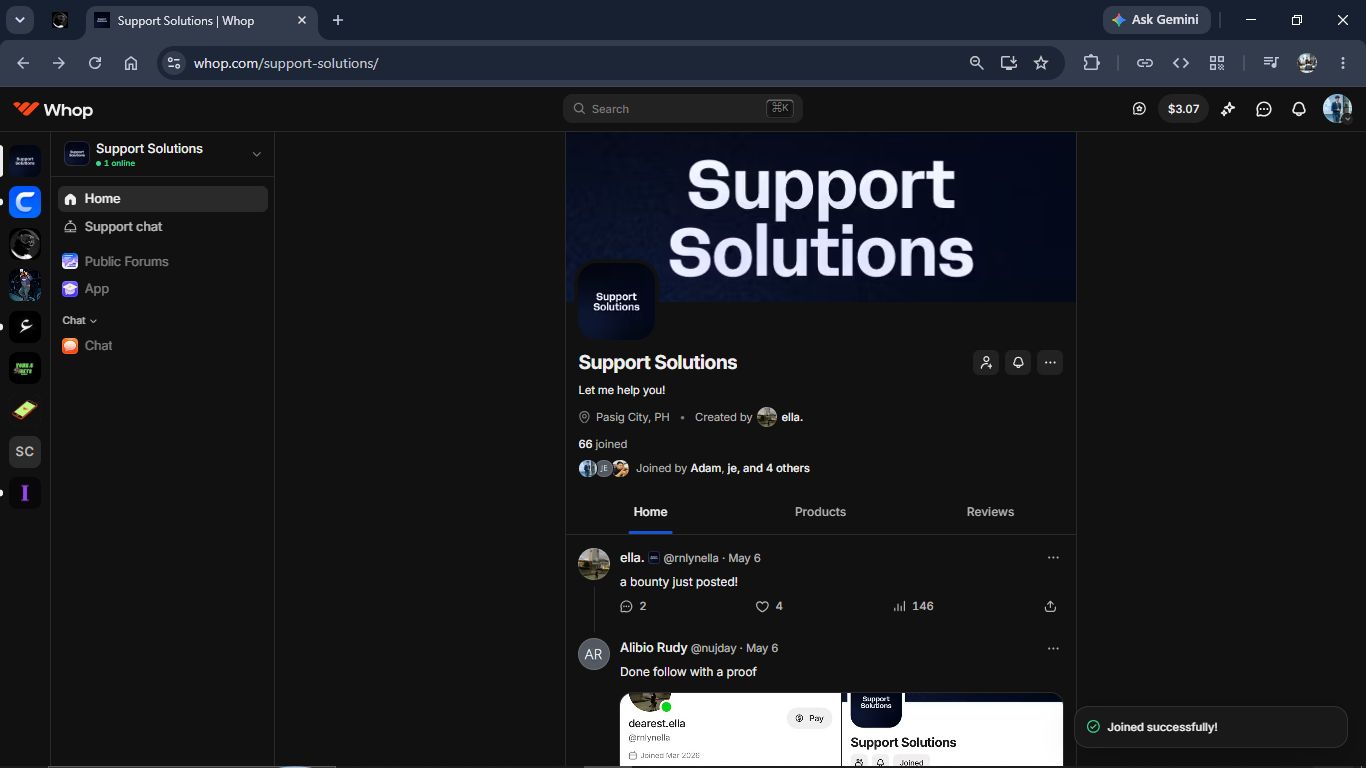Open more options on Alibio Rudy's post

[1053, 648]
